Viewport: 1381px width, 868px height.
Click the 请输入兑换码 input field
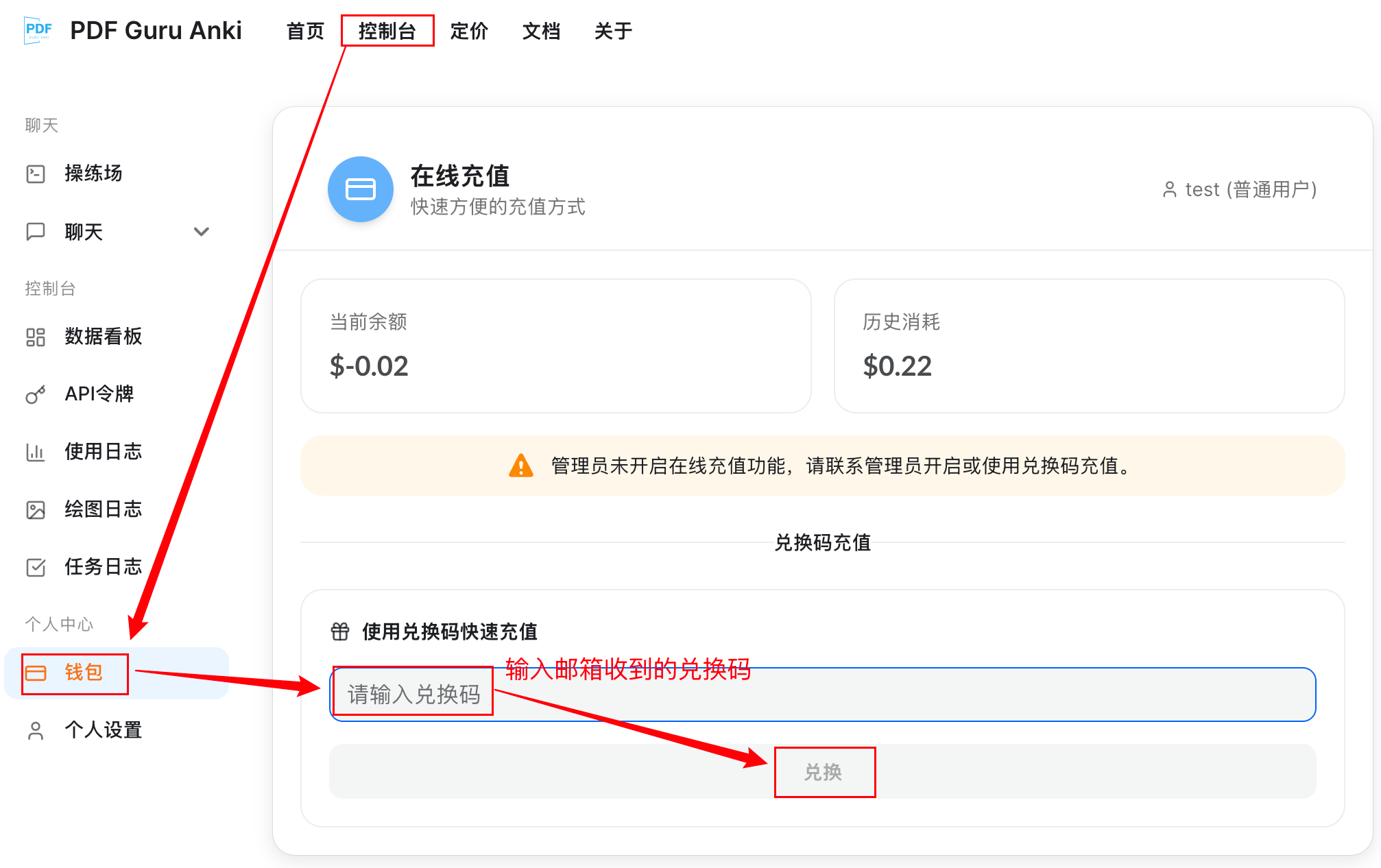click(x=822, y=695)
